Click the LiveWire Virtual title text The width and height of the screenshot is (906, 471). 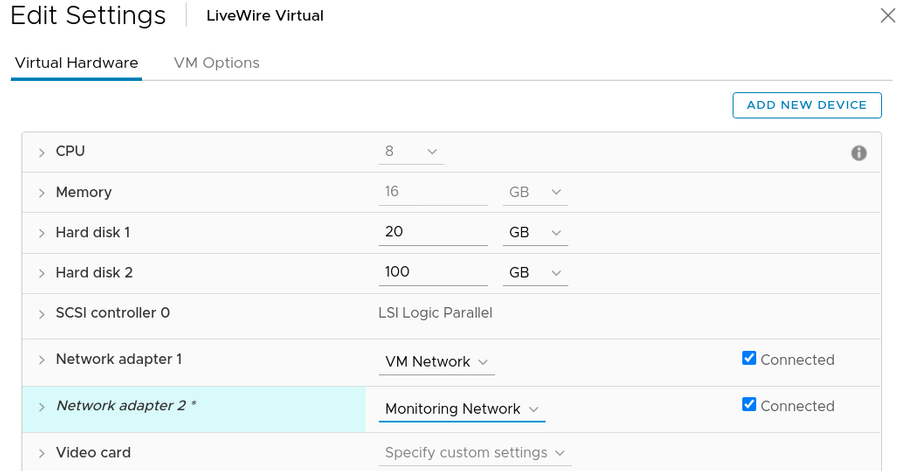coord(265,16)
